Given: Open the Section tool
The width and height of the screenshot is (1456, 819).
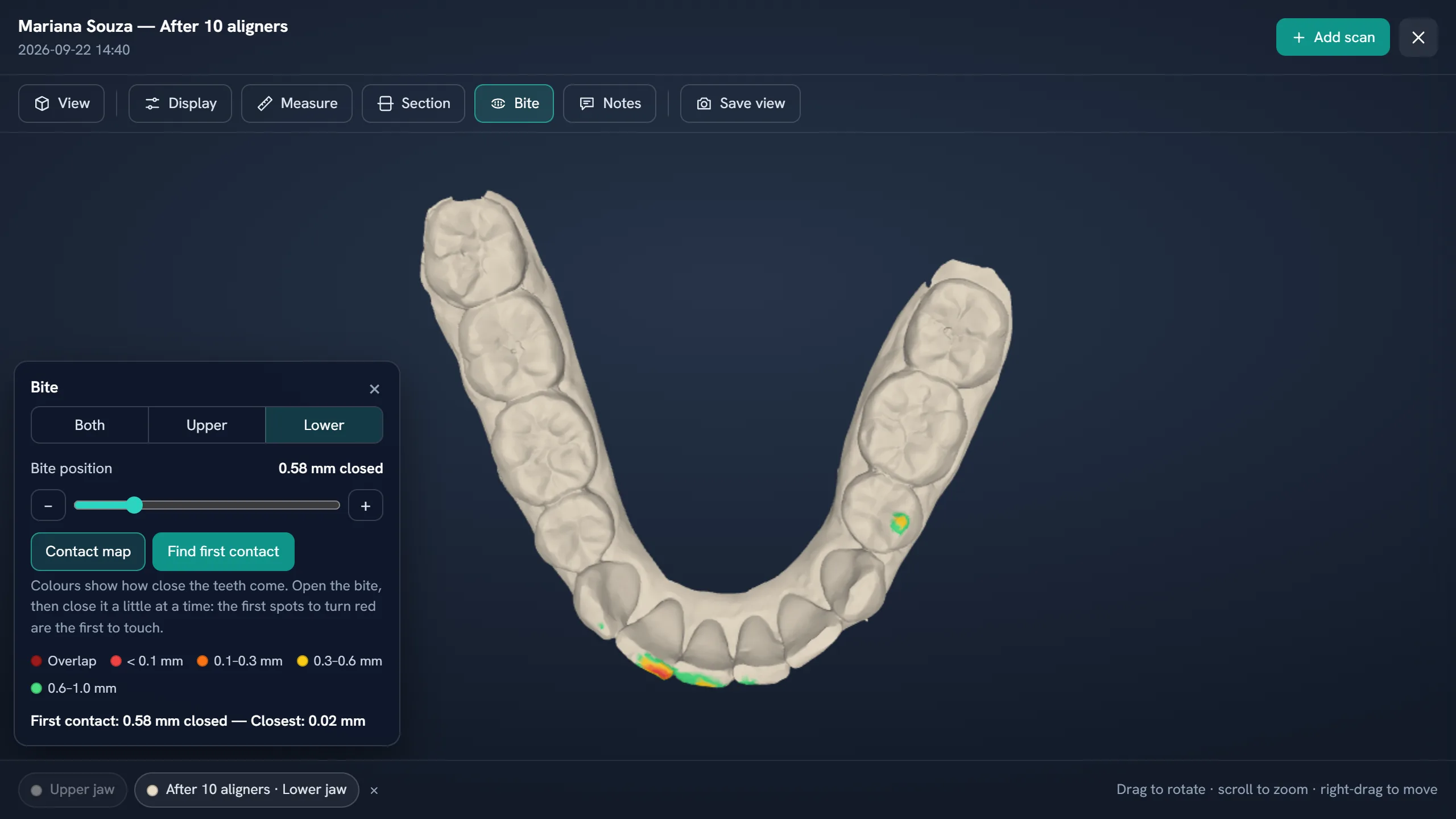Looking at the screenshot, I should coord(413,104).
